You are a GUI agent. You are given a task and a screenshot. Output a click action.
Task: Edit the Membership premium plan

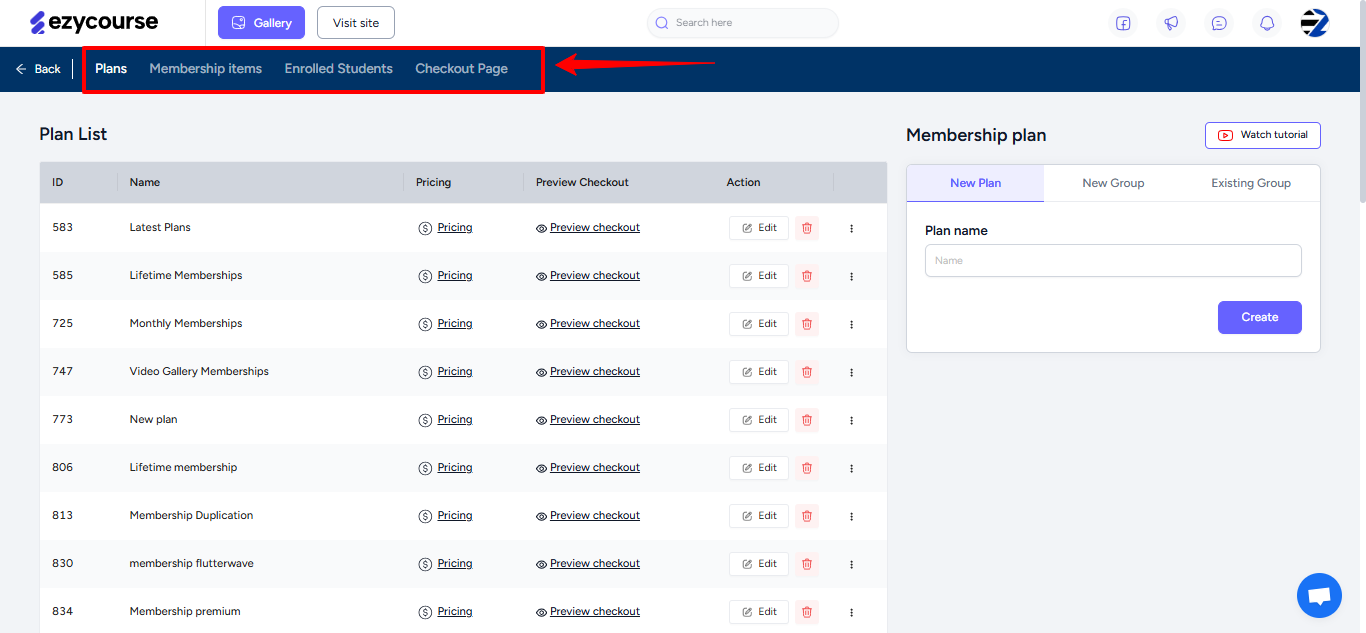tap(759, 612)
